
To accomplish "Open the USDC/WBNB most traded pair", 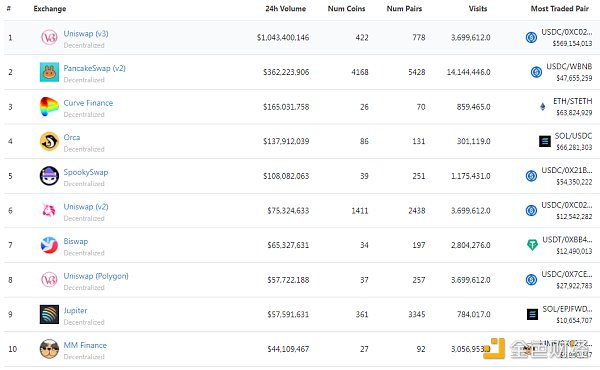I will 569,67.
